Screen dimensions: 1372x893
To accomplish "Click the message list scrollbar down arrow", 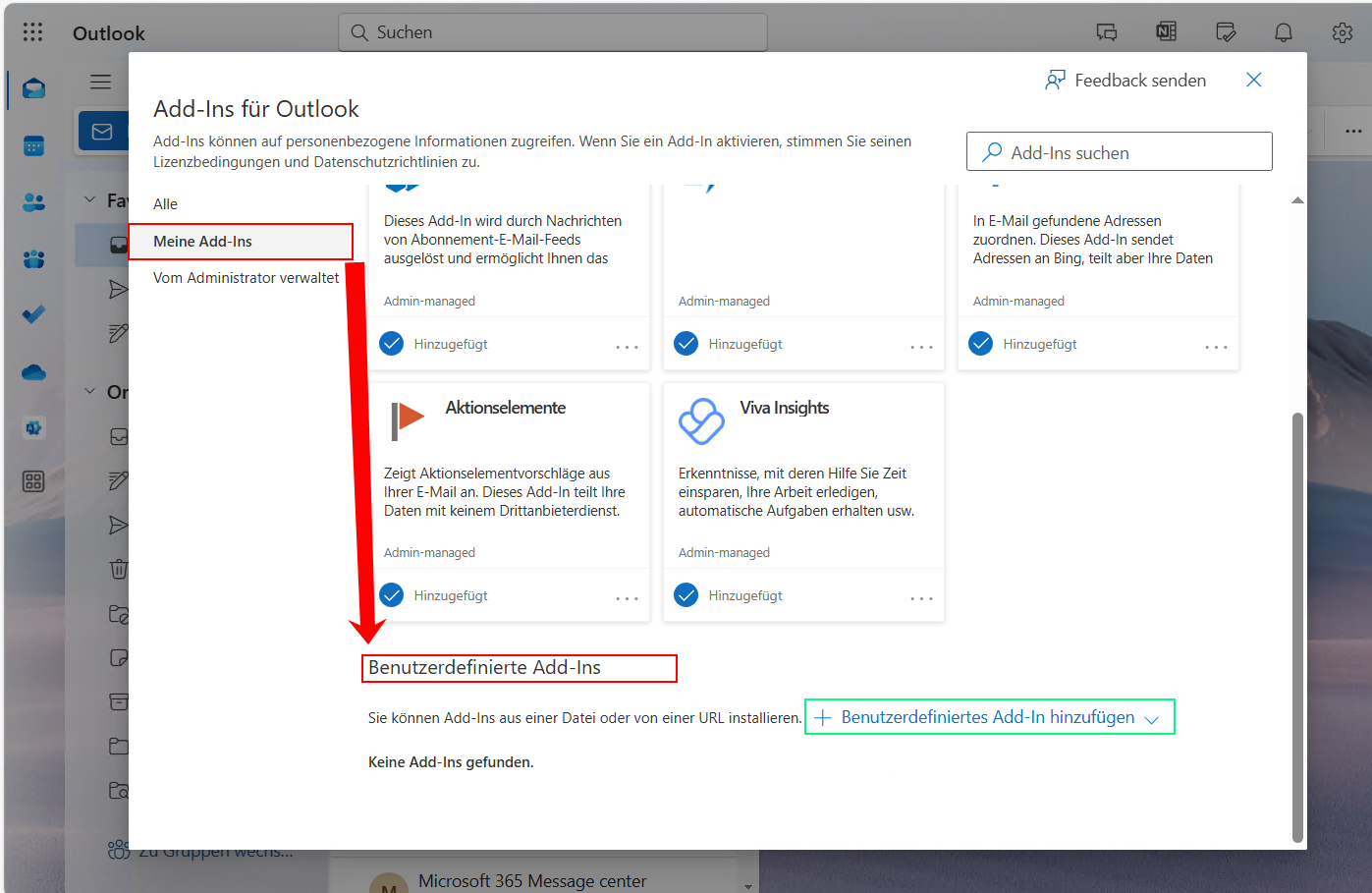I will click(748, 886).
